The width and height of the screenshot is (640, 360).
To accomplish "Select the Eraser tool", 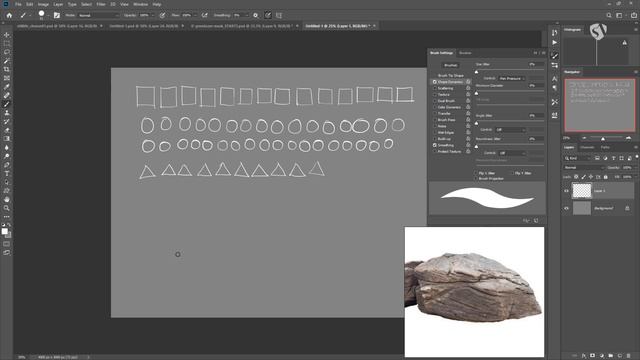I will pyautogui.click(x=7, y=130).
